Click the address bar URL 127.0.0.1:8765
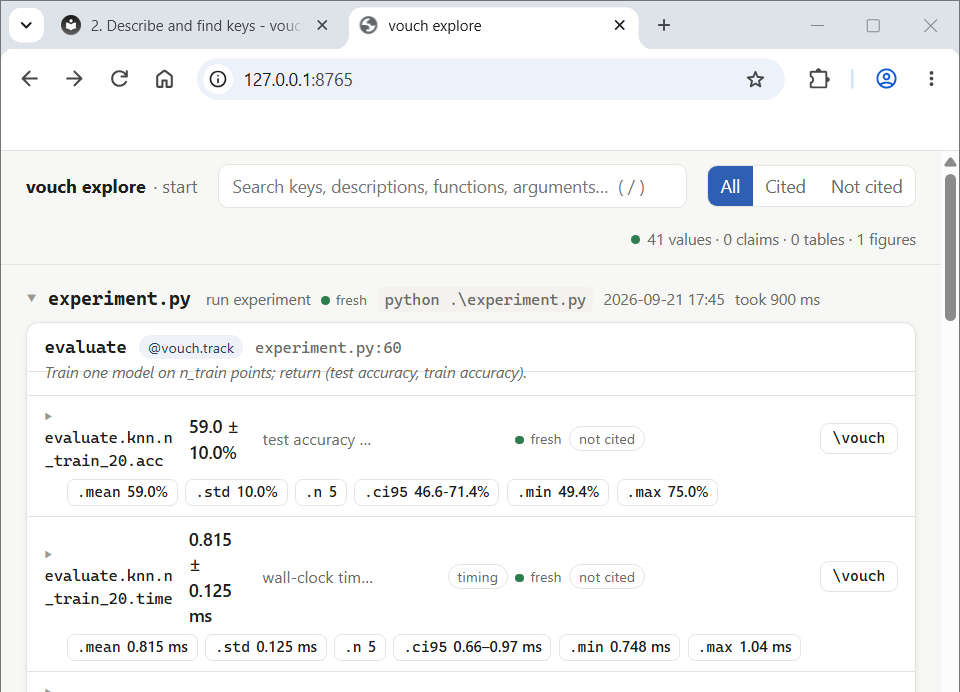 tap(298, 80)
